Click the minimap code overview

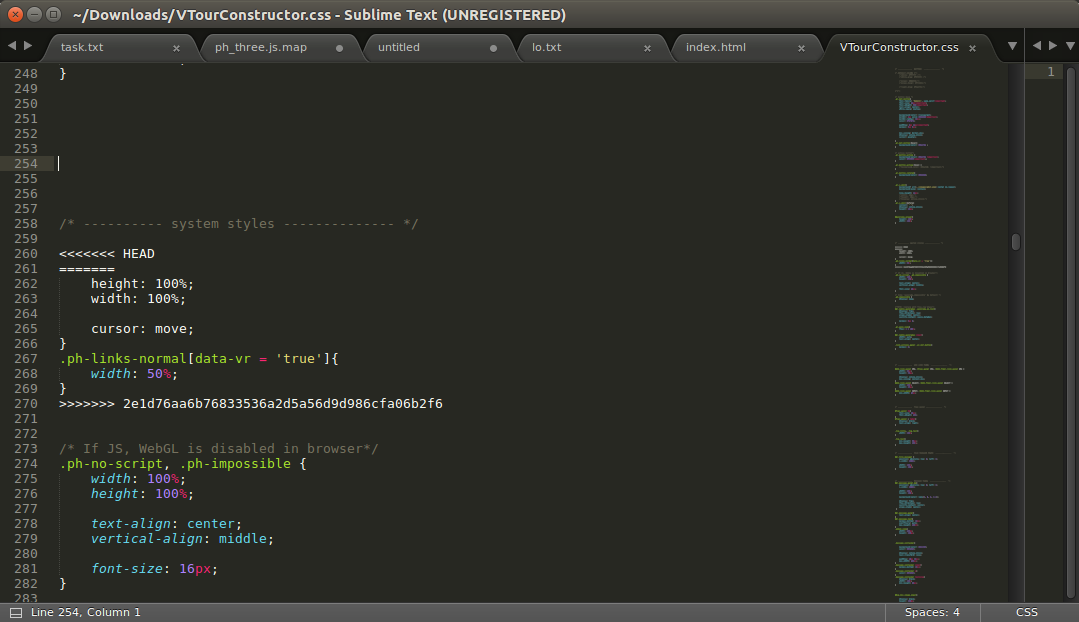click(x=950, y=332)
